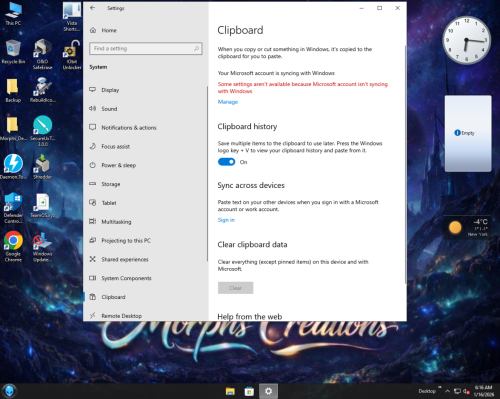This screenshot has width=500, height=399.
Task: Open the Display settings icon
Action: point(93,90)
